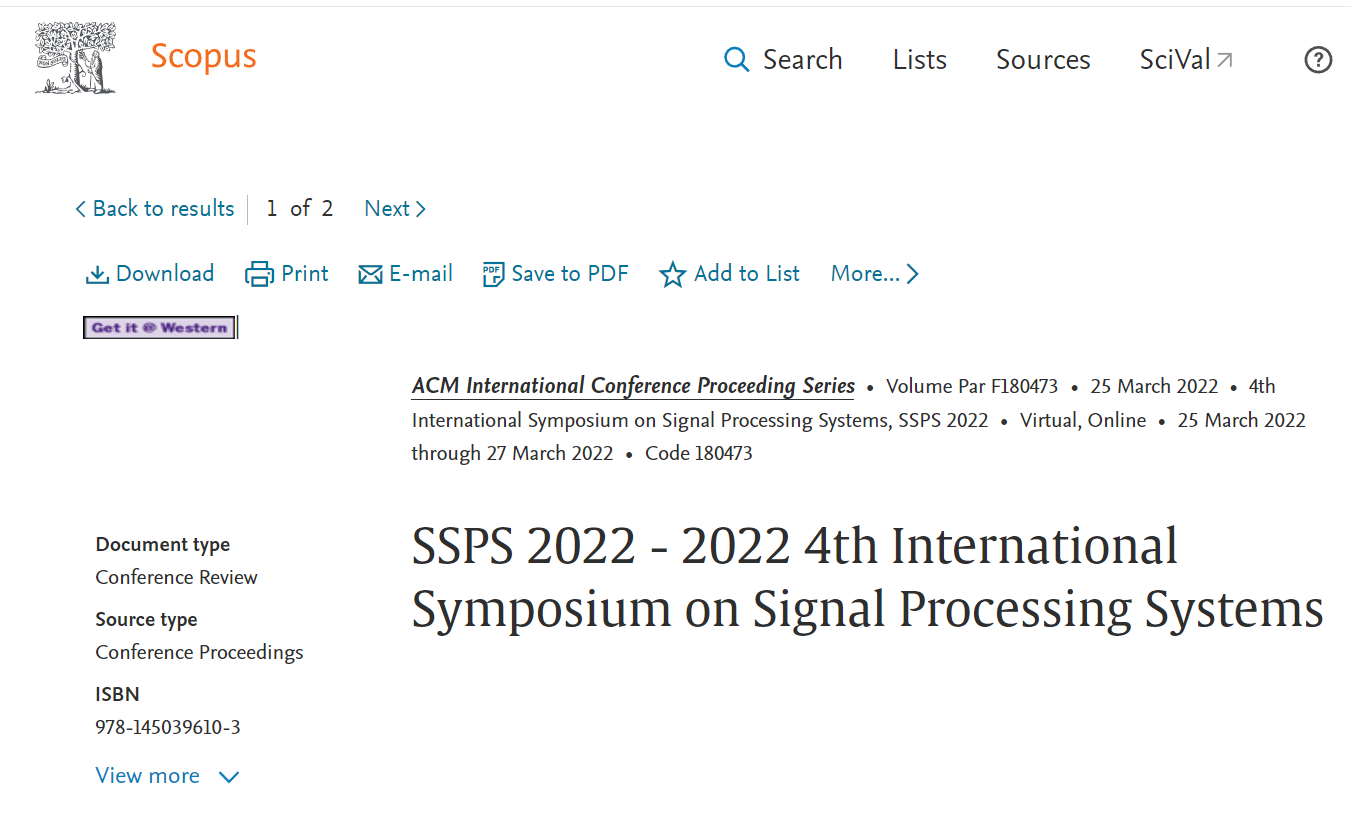The height and width of the screenshot is (835, 1351).
Task: Click the E-mail label
Action: [421, 274]
